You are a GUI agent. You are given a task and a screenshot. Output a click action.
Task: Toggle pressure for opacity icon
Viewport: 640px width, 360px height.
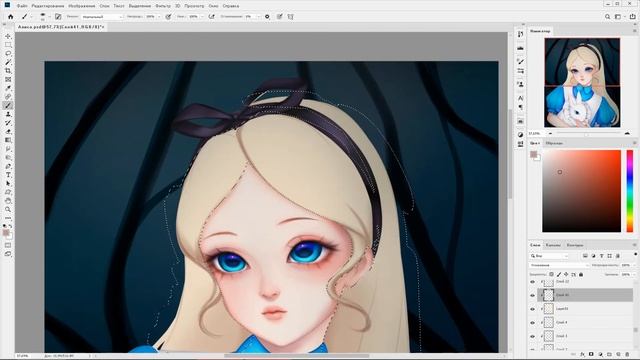[168, 17]
